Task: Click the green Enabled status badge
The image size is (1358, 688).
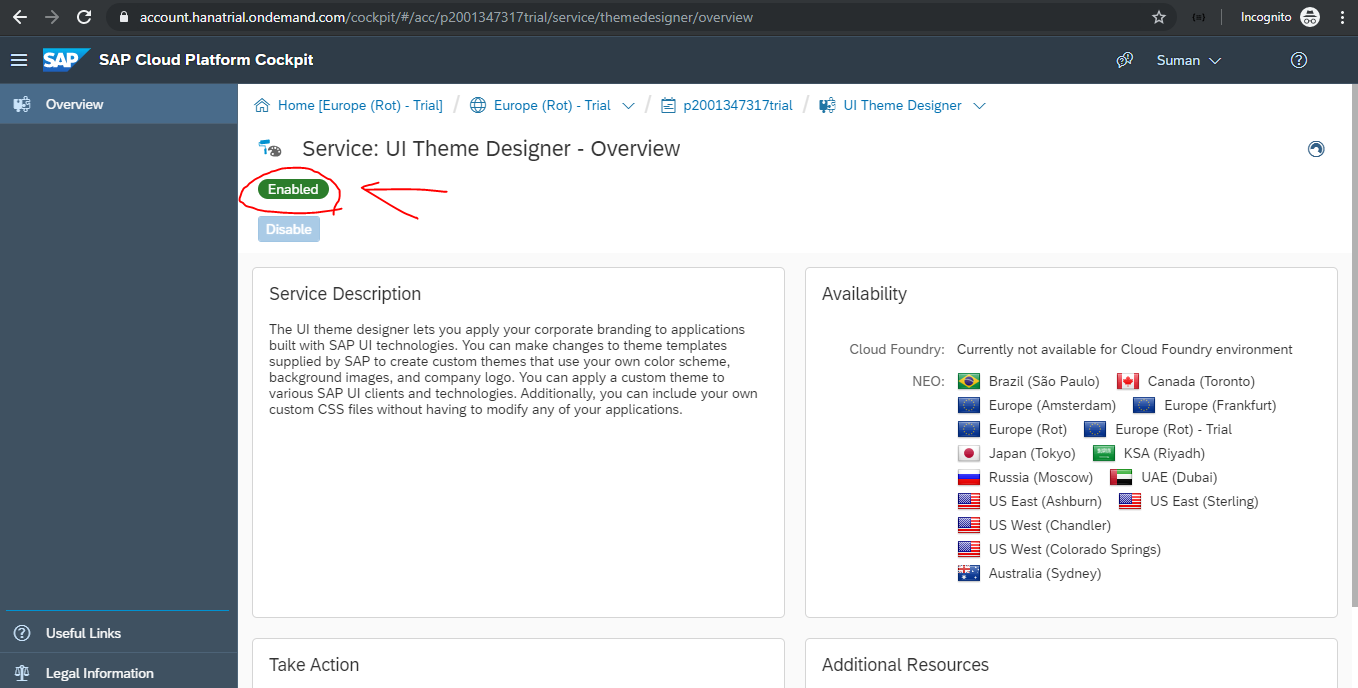Action: point(293,189)
